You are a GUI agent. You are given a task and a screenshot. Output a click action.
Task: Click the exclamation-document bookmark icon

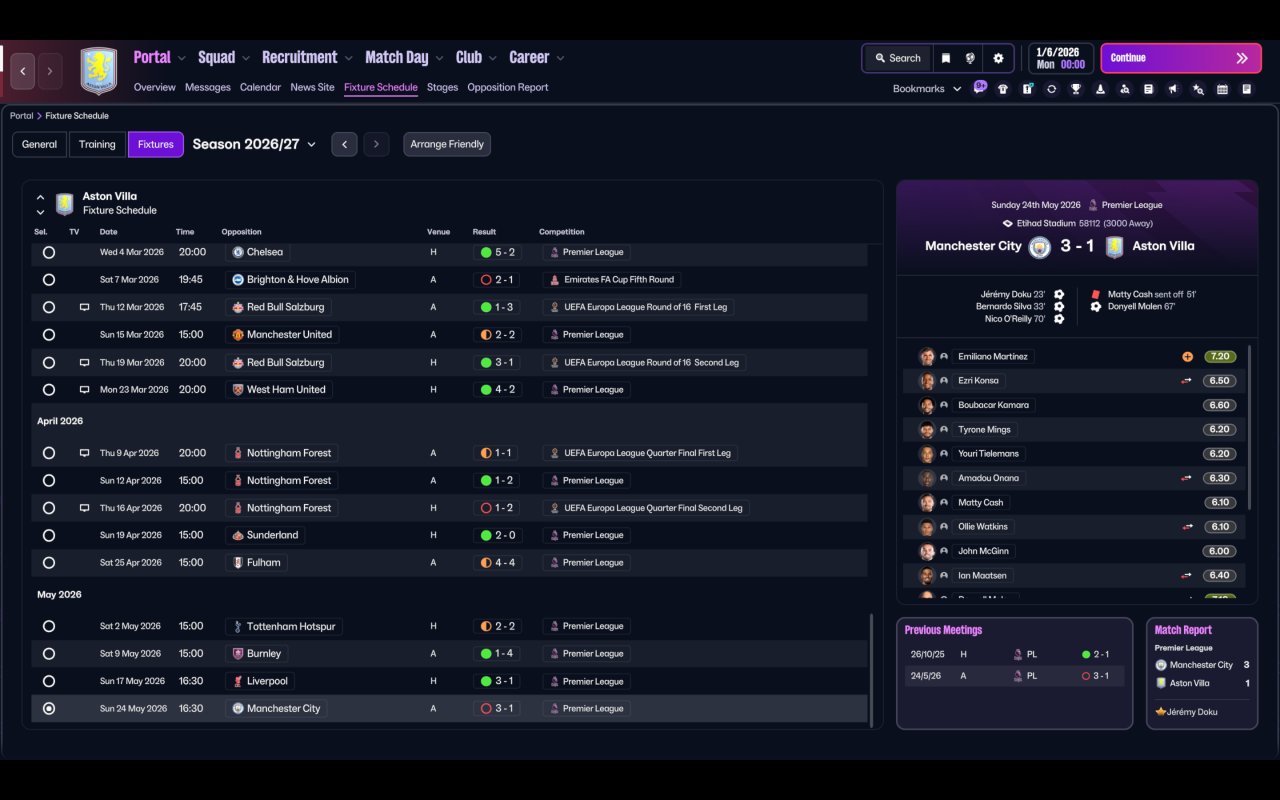pyautogui.click(x=1027, y=89)
